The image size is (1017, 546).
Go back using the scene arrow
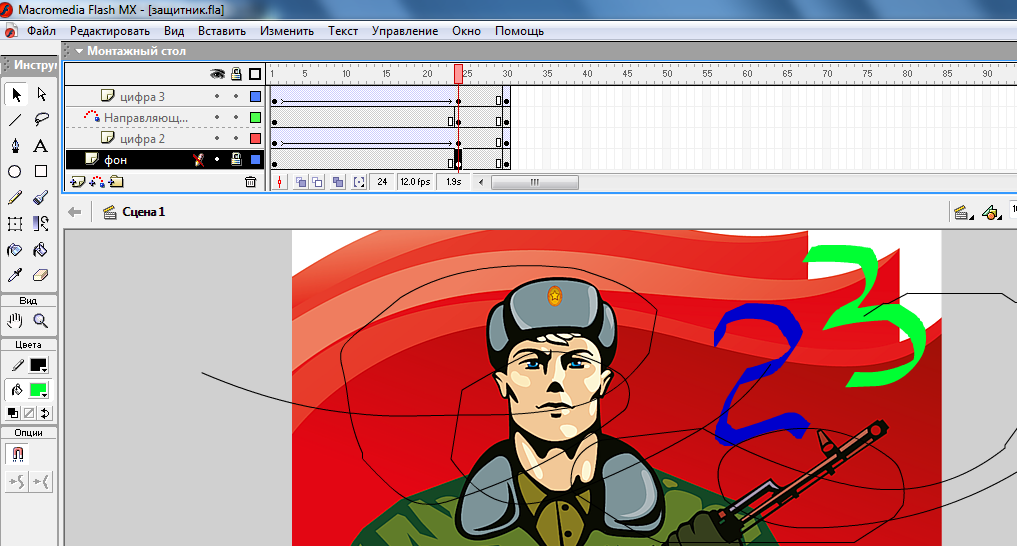click(x=75, y=212)
